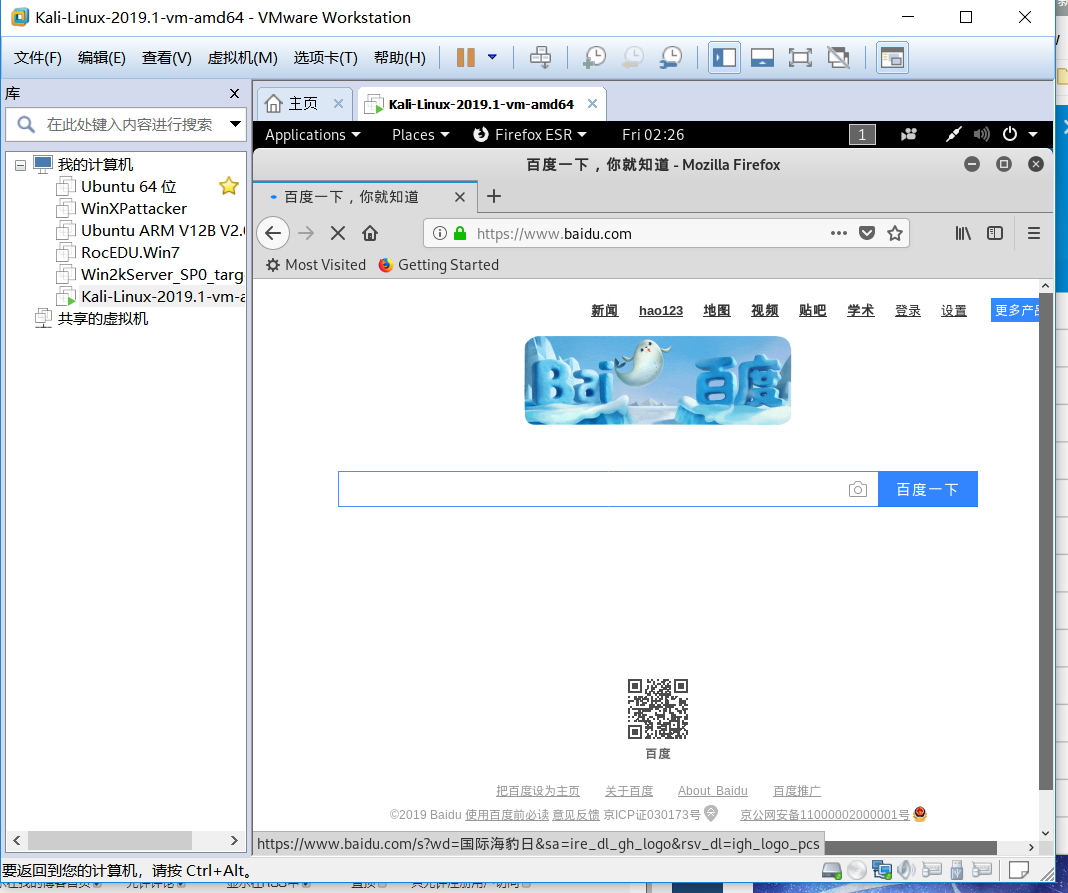Take a snapshot of the virtual machine
This screenshot has width=1068, height=893.
595,58
